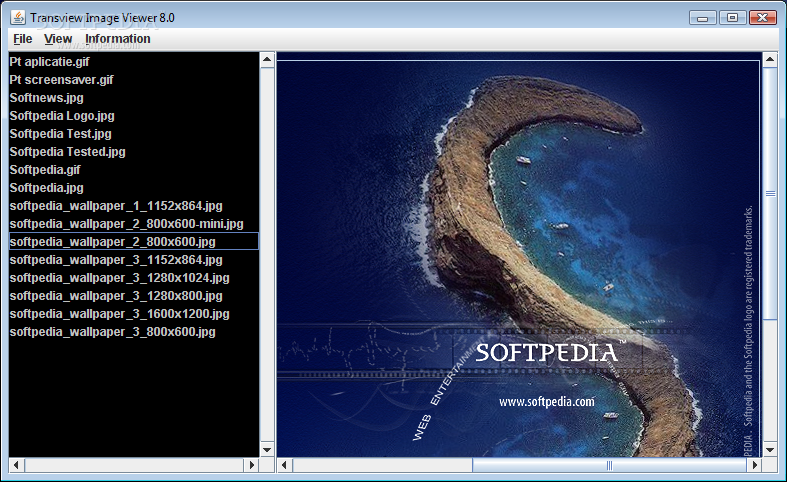
Task: Select softpedia_wallpaper_2_800x600-mini.jpg
Action: (x=134, y=224)
